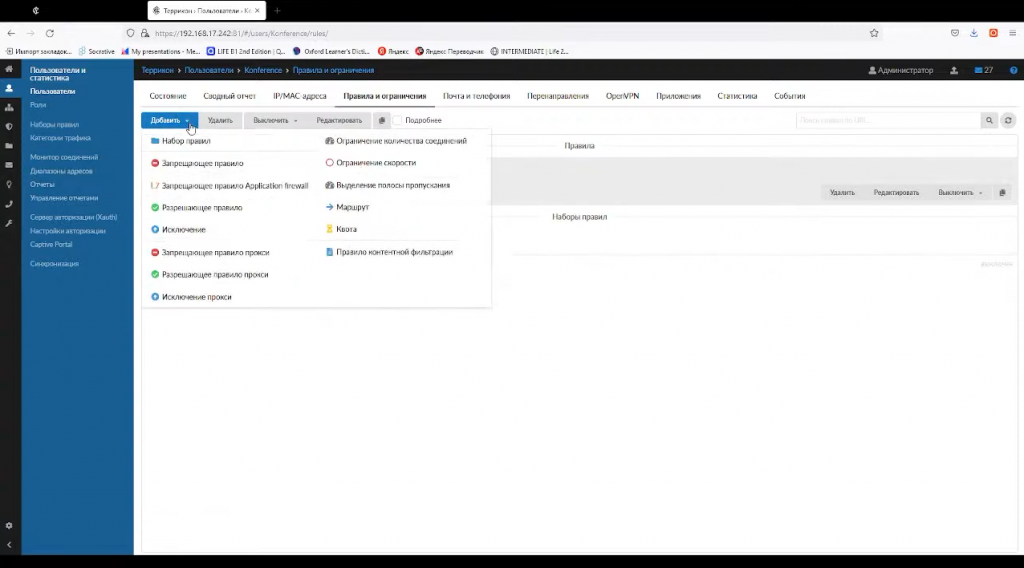
Task: Click the Удалить button in top toolbar
Action: (x=220, y=120)
